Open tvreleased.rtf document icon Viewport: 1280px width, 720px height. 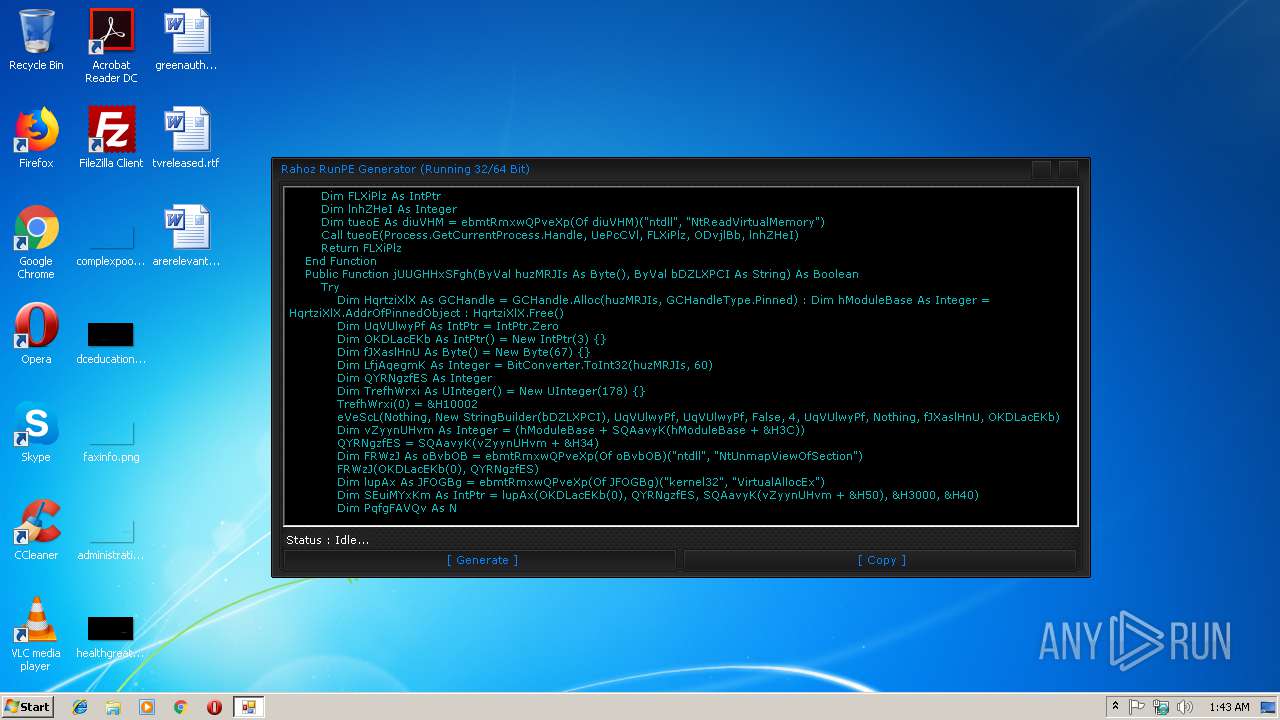tap(186, 138)
